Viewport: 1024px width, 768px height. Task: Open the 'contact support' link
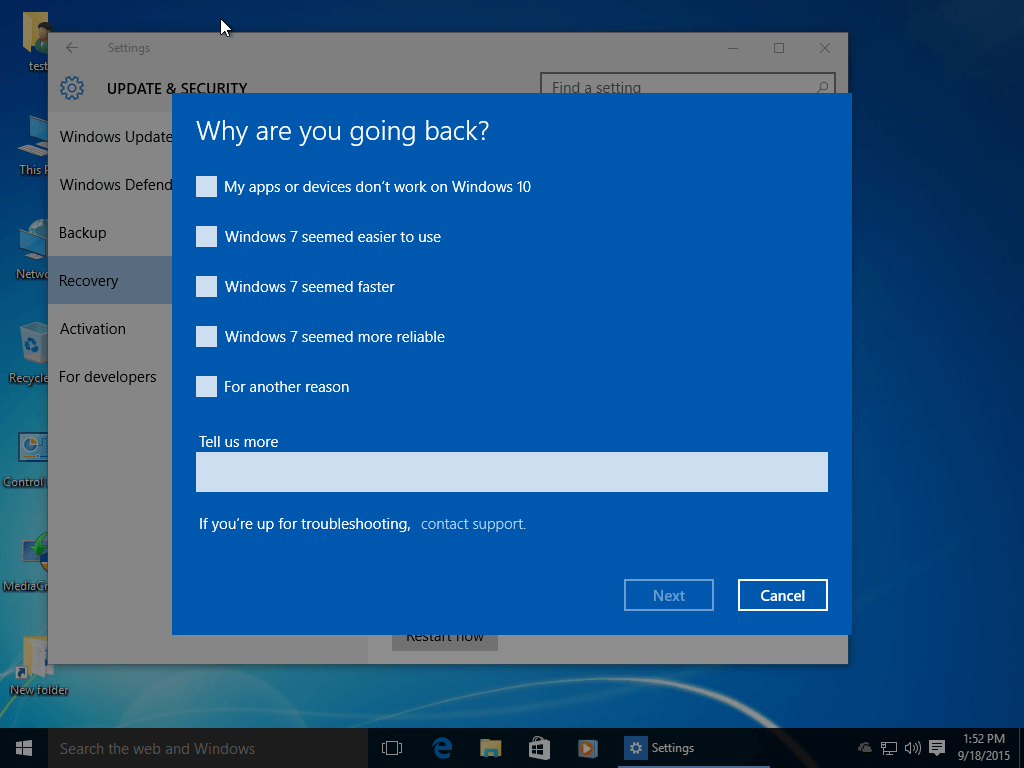click(473, 524)
